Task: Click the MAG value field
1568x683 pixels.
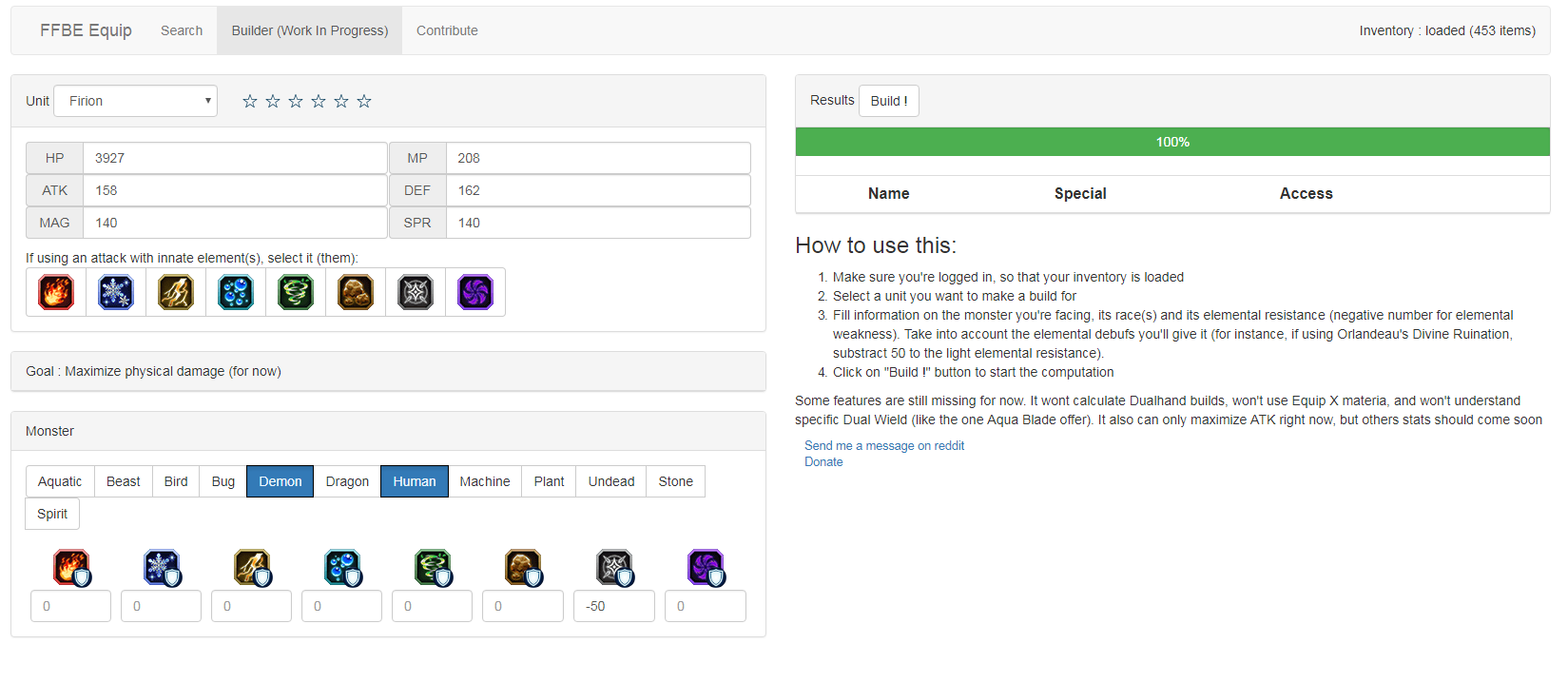Action: pyautogui.click(x=235, y=223)
